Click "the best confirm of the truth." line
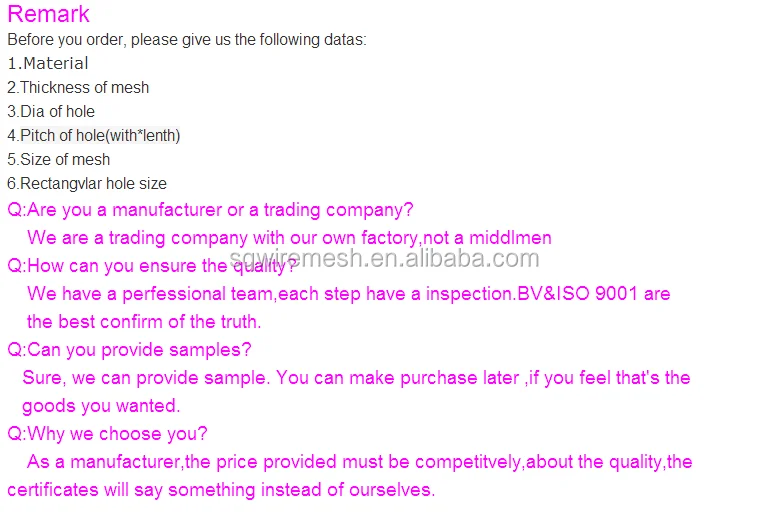 144,322
